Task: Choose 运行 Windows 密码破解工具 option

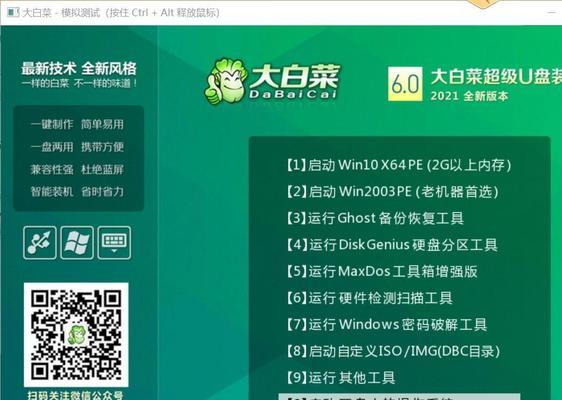Action: [x=386, y=324]
